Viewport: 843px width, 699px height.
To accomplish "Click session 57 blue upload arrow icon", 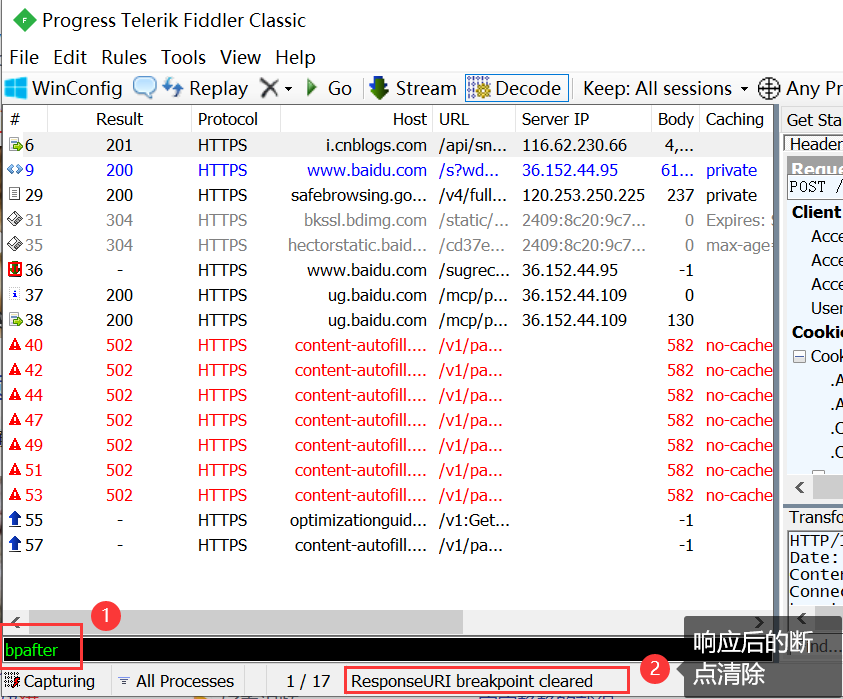I will pos(15,544).
